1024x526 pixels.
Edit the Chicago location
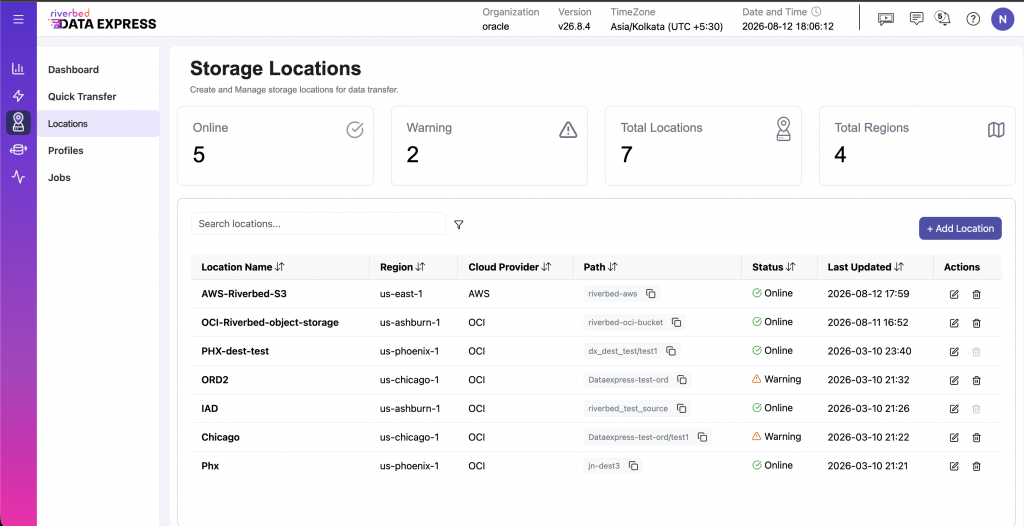click(954, 437)
